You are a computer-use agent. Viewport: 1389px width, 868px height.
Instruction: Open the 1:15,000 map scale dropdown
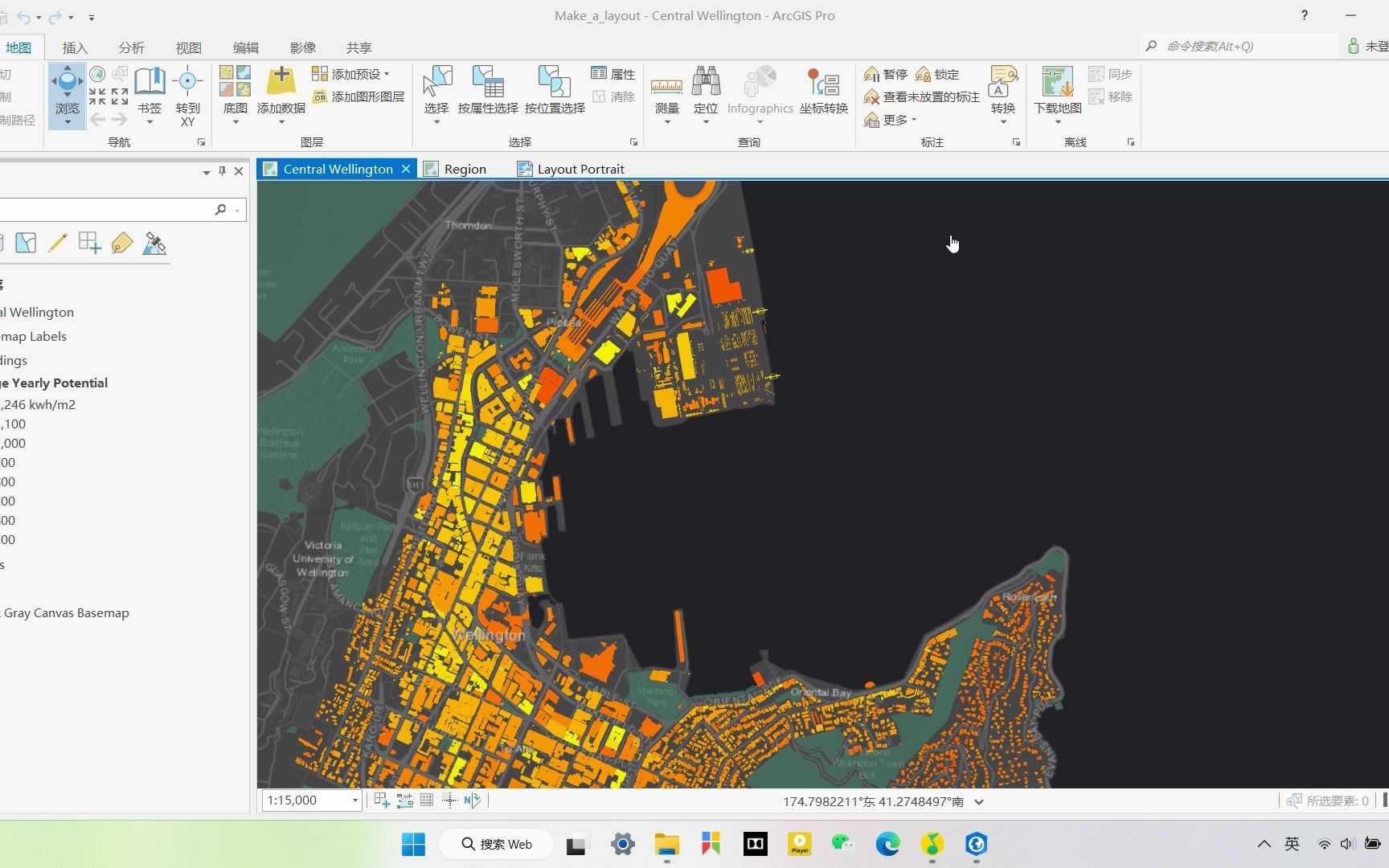(x=354, y=800)
